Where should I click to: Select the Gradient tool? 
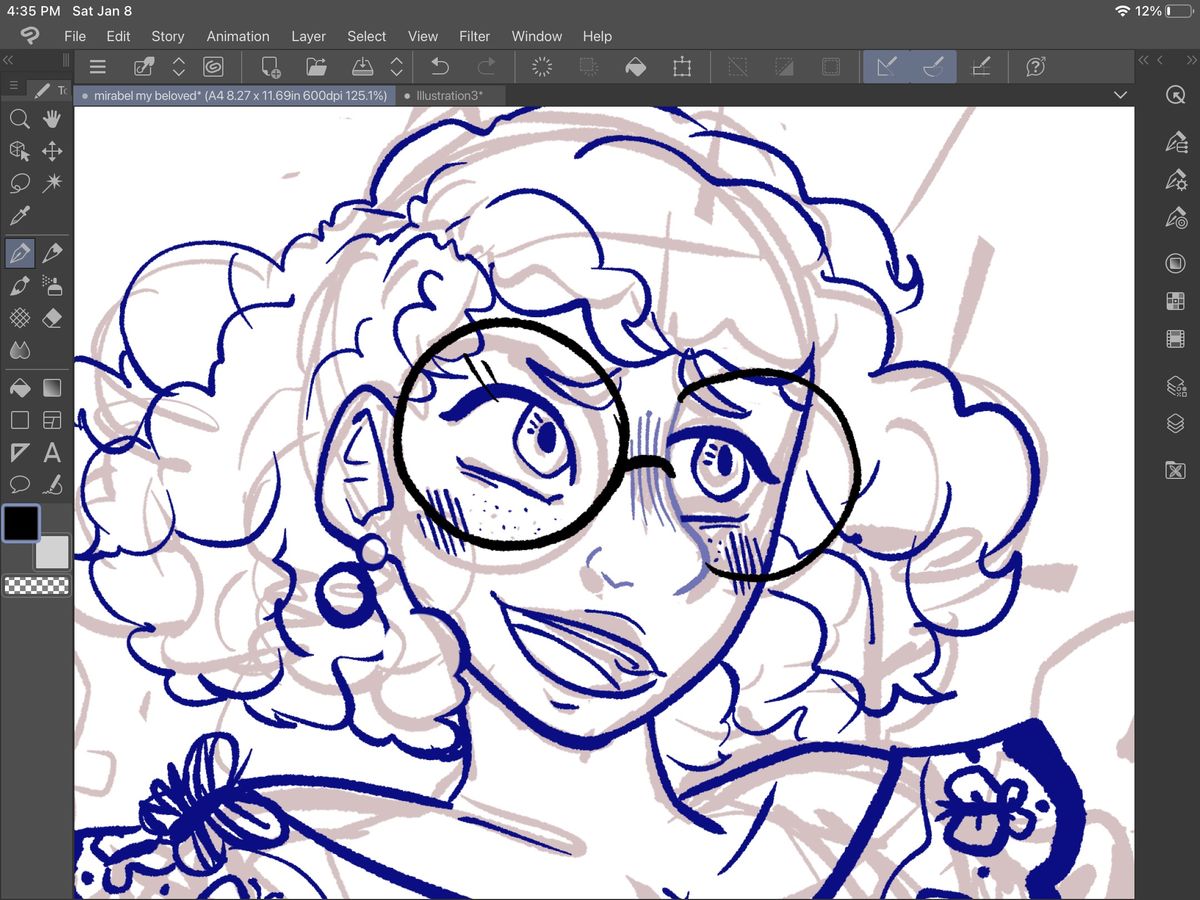point(52,387)
